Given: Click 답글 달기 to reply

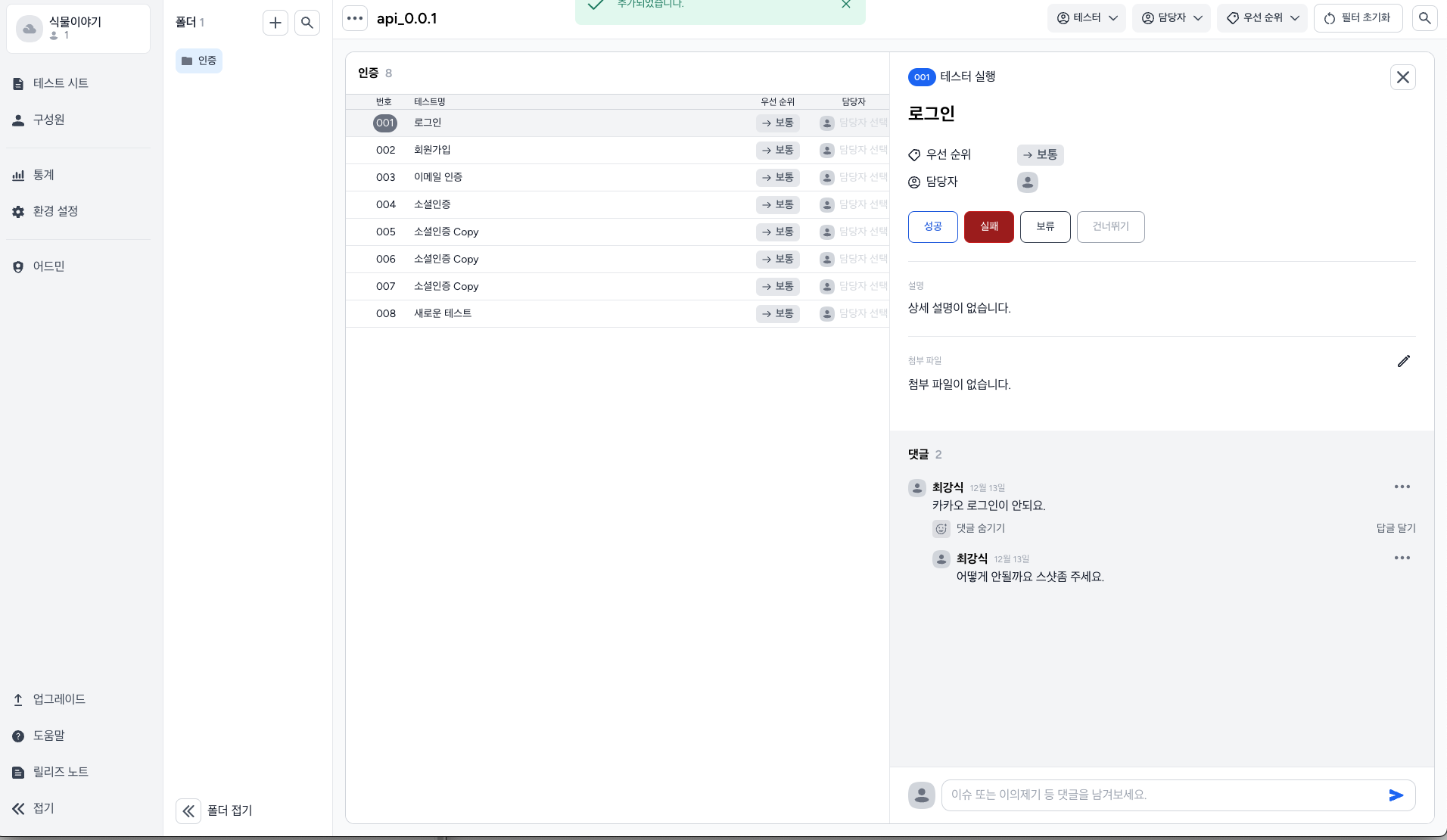Looking at the screenshot, I should 1396,529.
